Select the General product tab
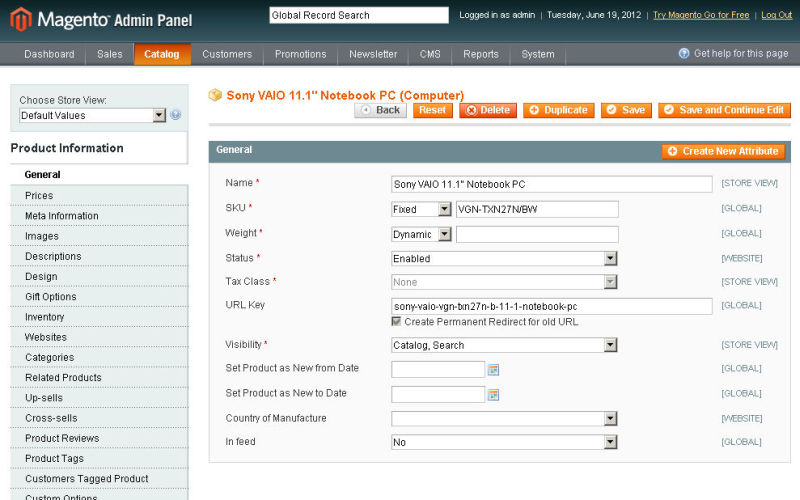800x500 pixels. click(x=99, y=174)
